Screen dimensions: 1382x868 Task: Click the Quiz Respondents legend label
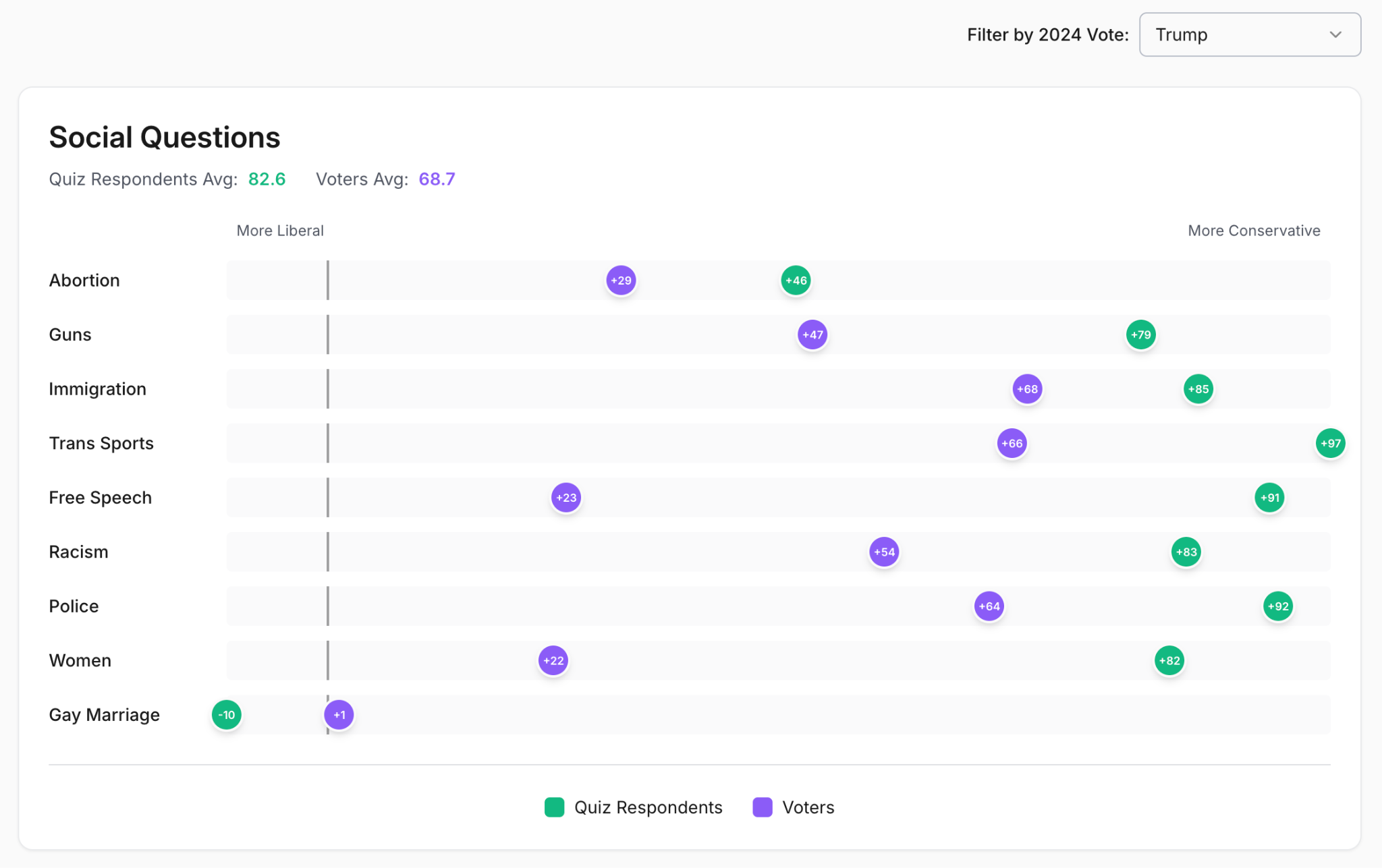[648, 807]
